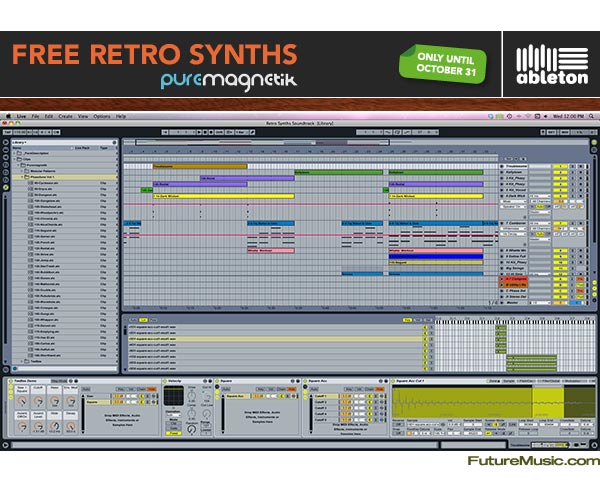Viewport: 600px width, 481px height.
Task: Open the Options menu
Action: point(102,116)
